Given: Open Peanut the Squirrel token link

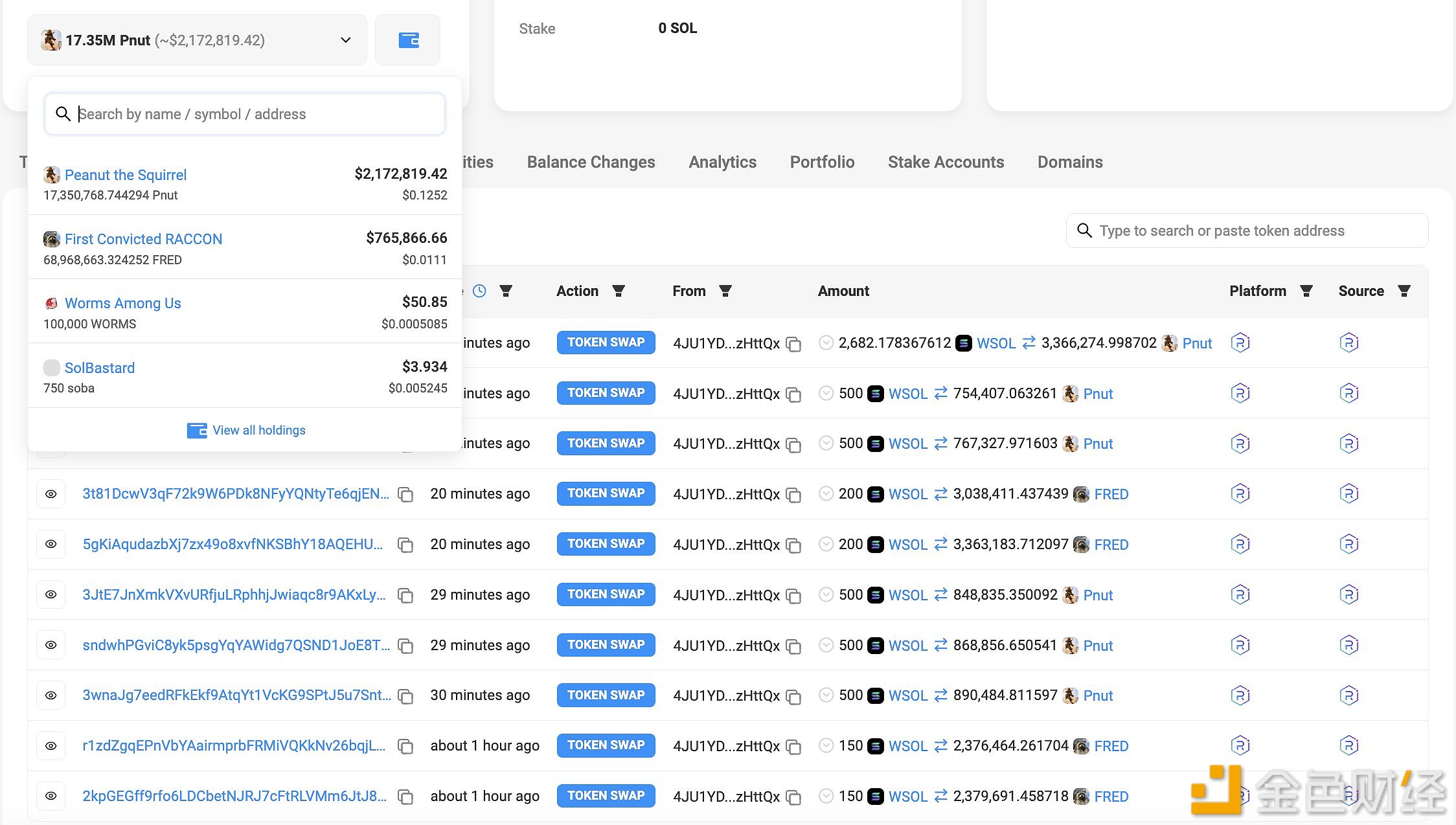Looking at the screenshot, I should coord(126,175).
